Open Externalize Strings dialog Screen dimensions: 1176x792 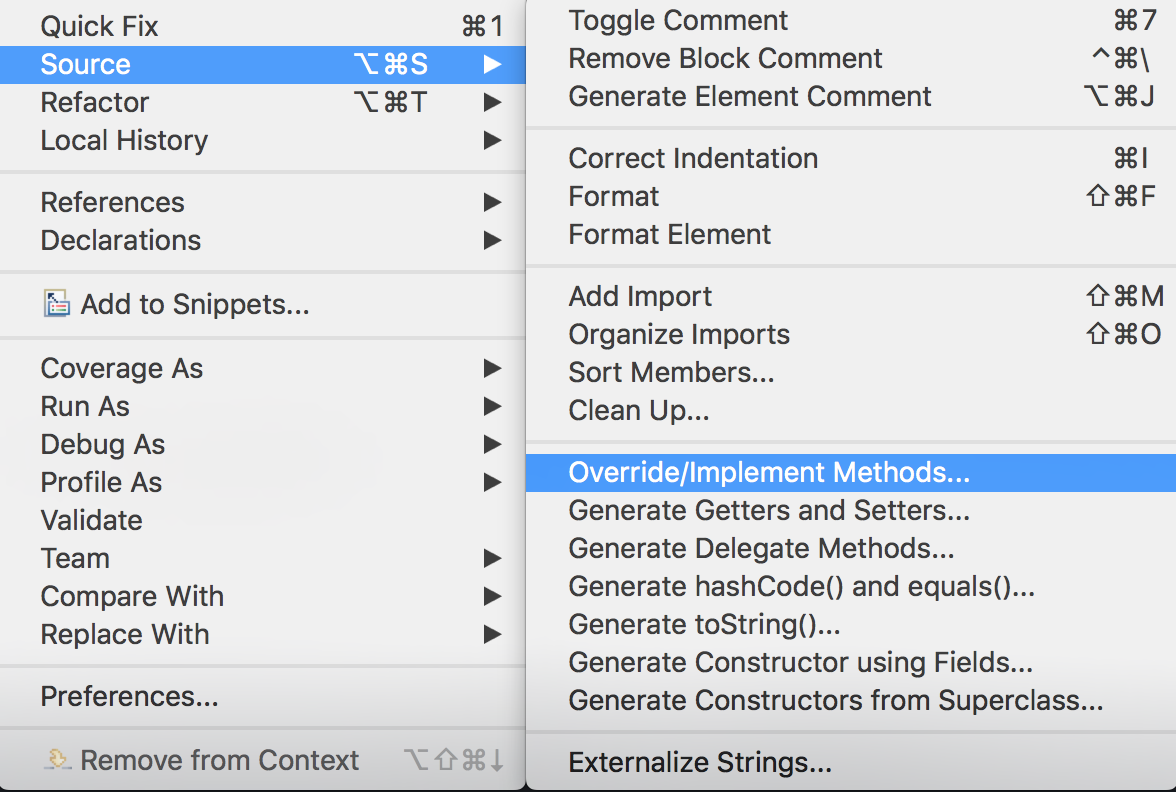[x=698, y=762]
